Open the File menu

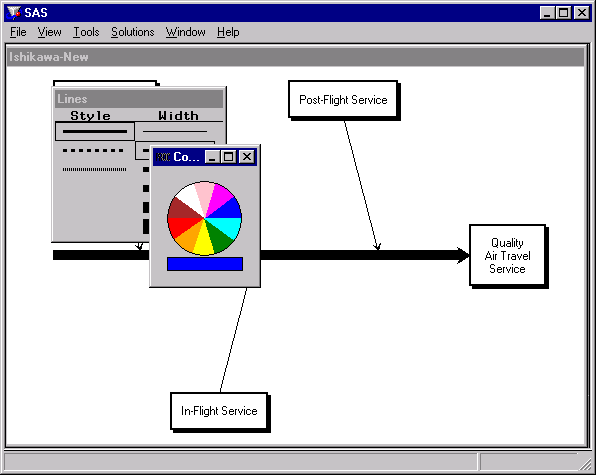point(18,32)
